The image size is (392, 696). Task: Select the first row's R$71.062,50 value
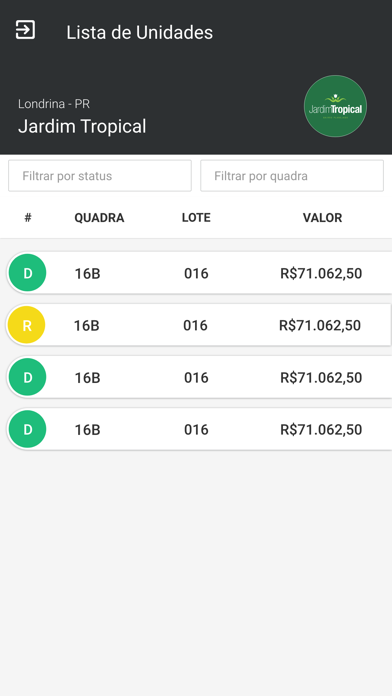pyautogui.click(x=321, y=273)
